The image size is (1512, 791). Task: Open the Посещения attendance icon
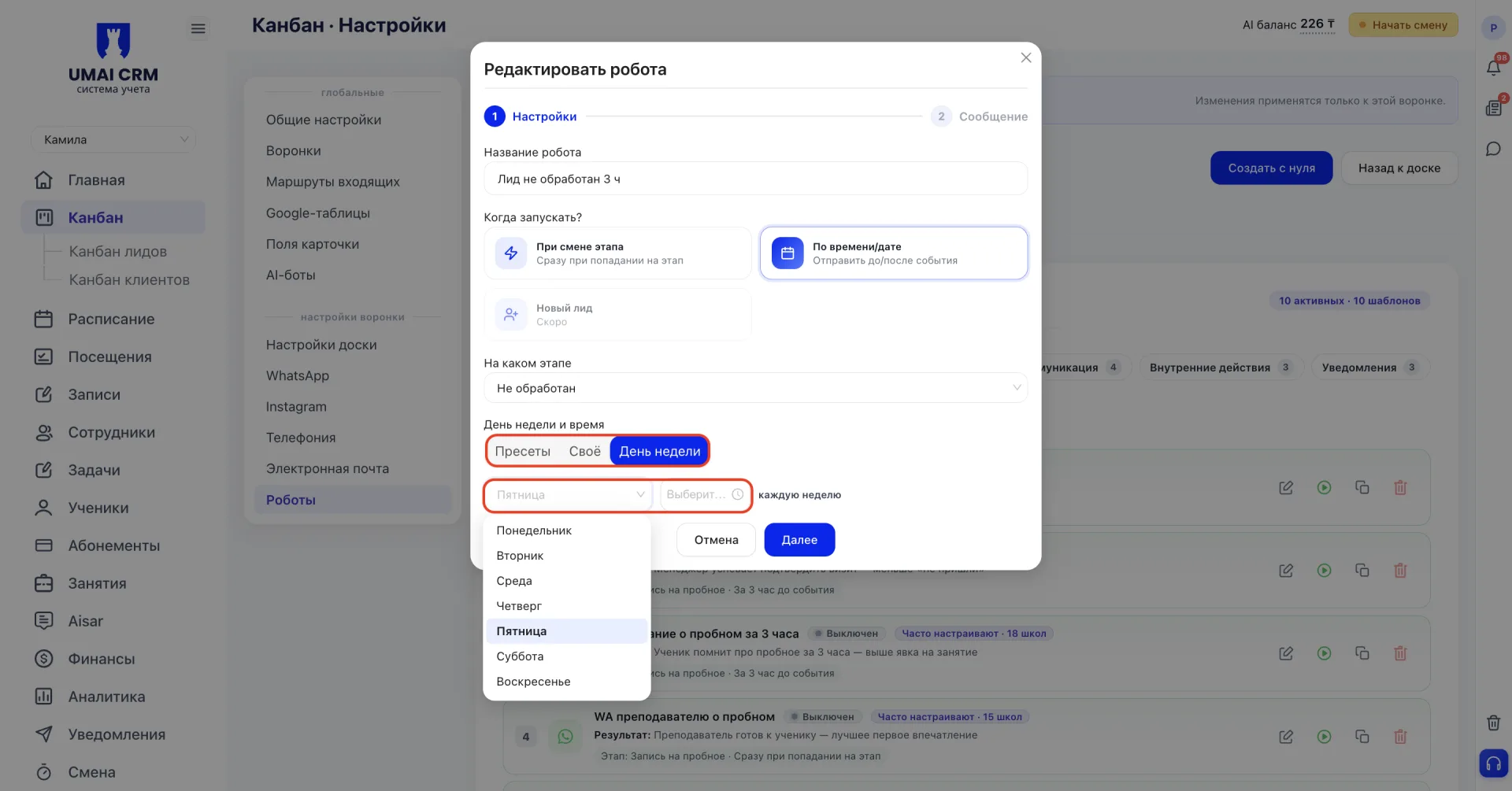(44, 357)
